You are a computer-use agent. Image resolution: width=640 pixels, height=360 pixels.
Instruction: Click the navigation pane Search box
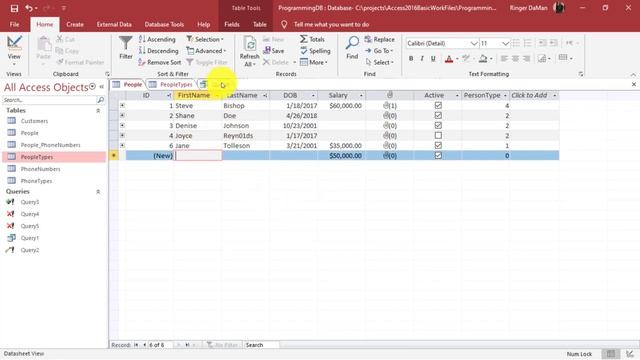[x=49, y=100]
